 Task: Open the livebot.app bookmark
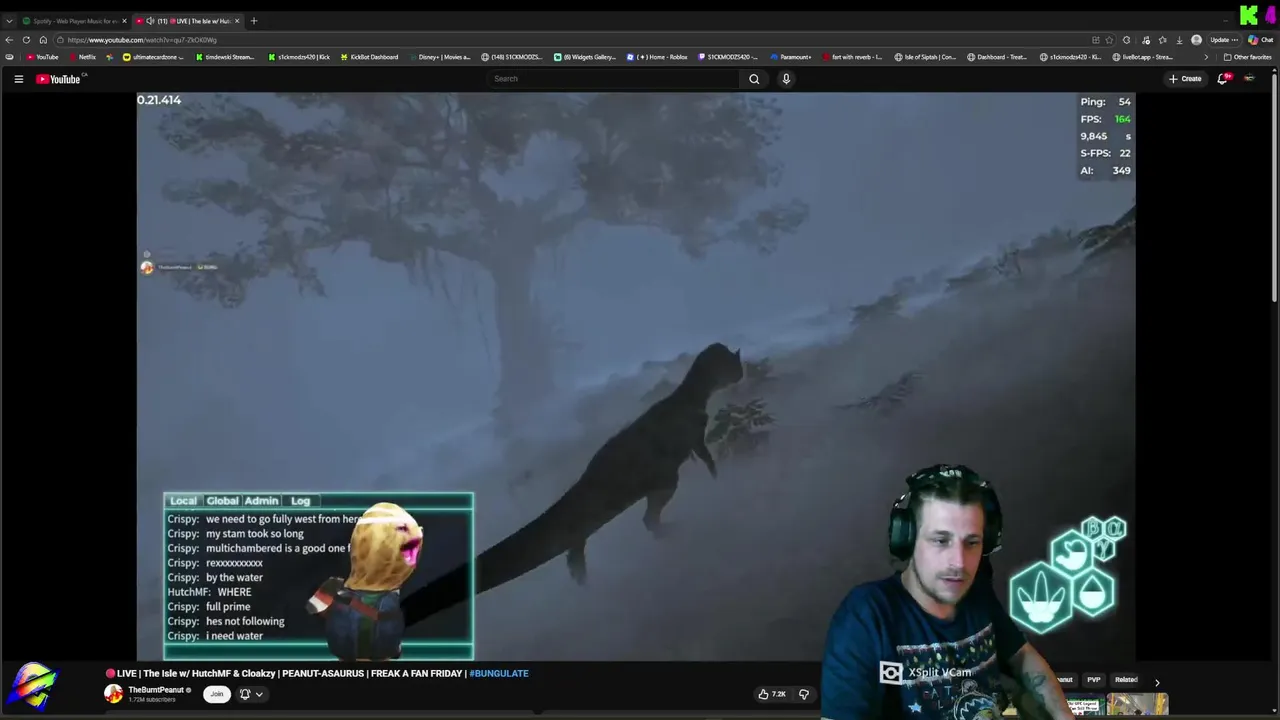point(1143,57)
